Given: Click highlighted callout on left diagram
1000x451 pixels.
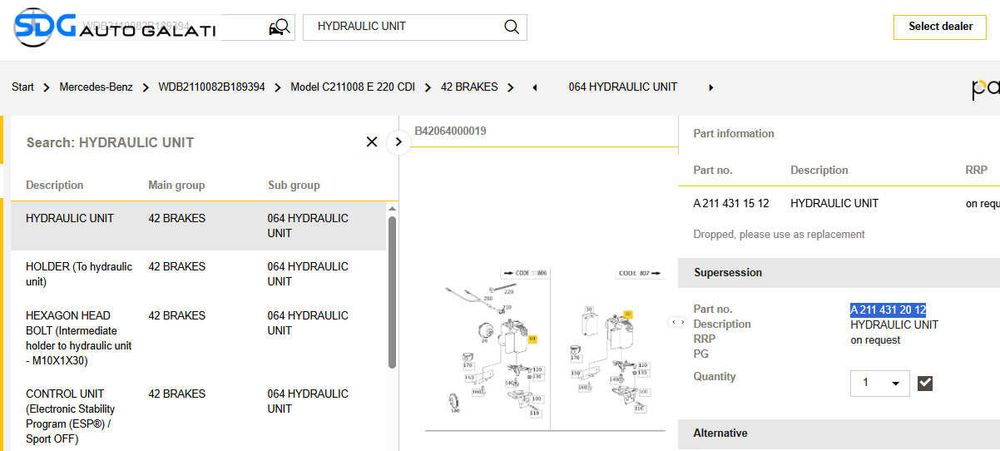Looking at the screenshot, I should point(533,339).
